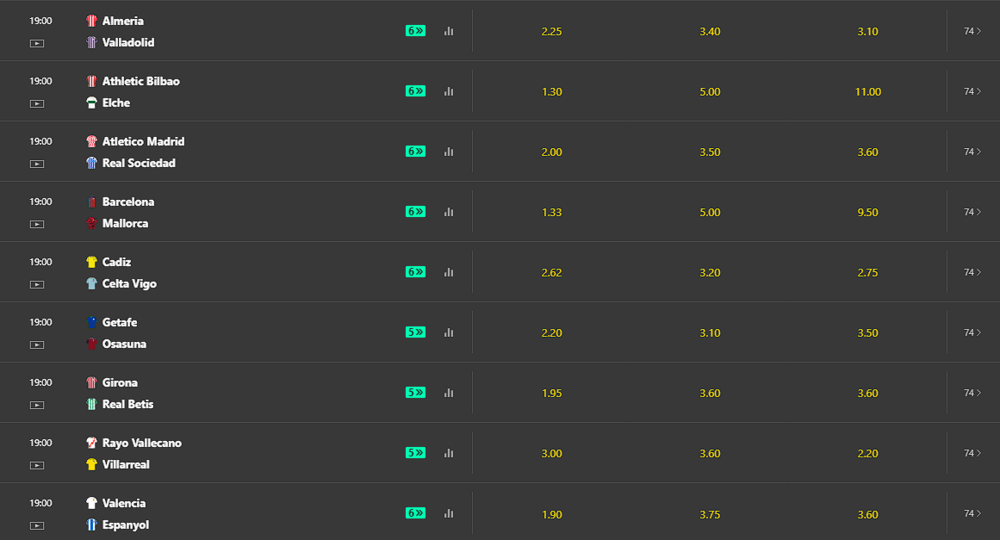
Task: Click stream icon for Rayo Vallecano match
Action: (37, 465)
